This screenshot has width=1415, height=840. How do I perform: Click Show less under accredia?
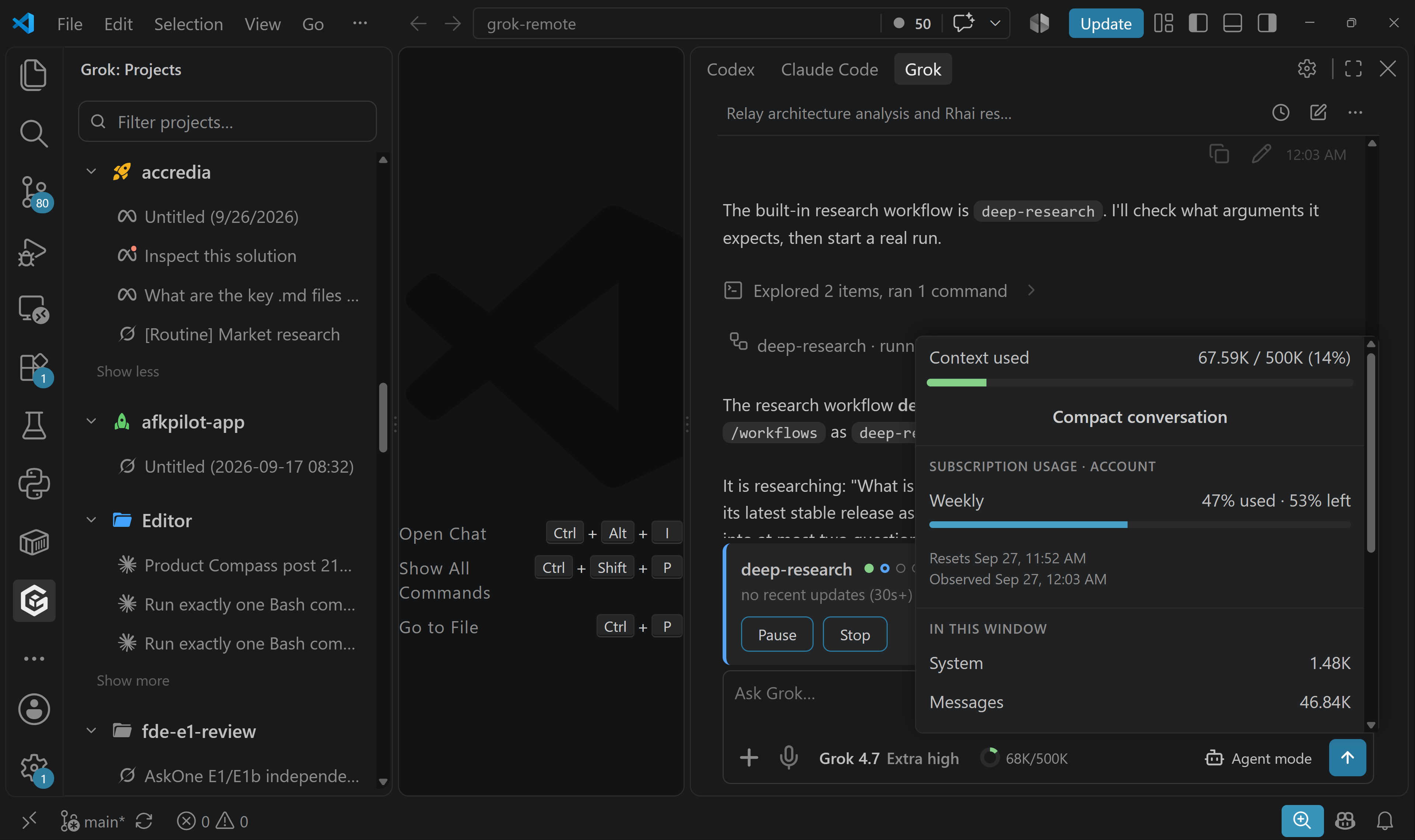pos(128,371)
